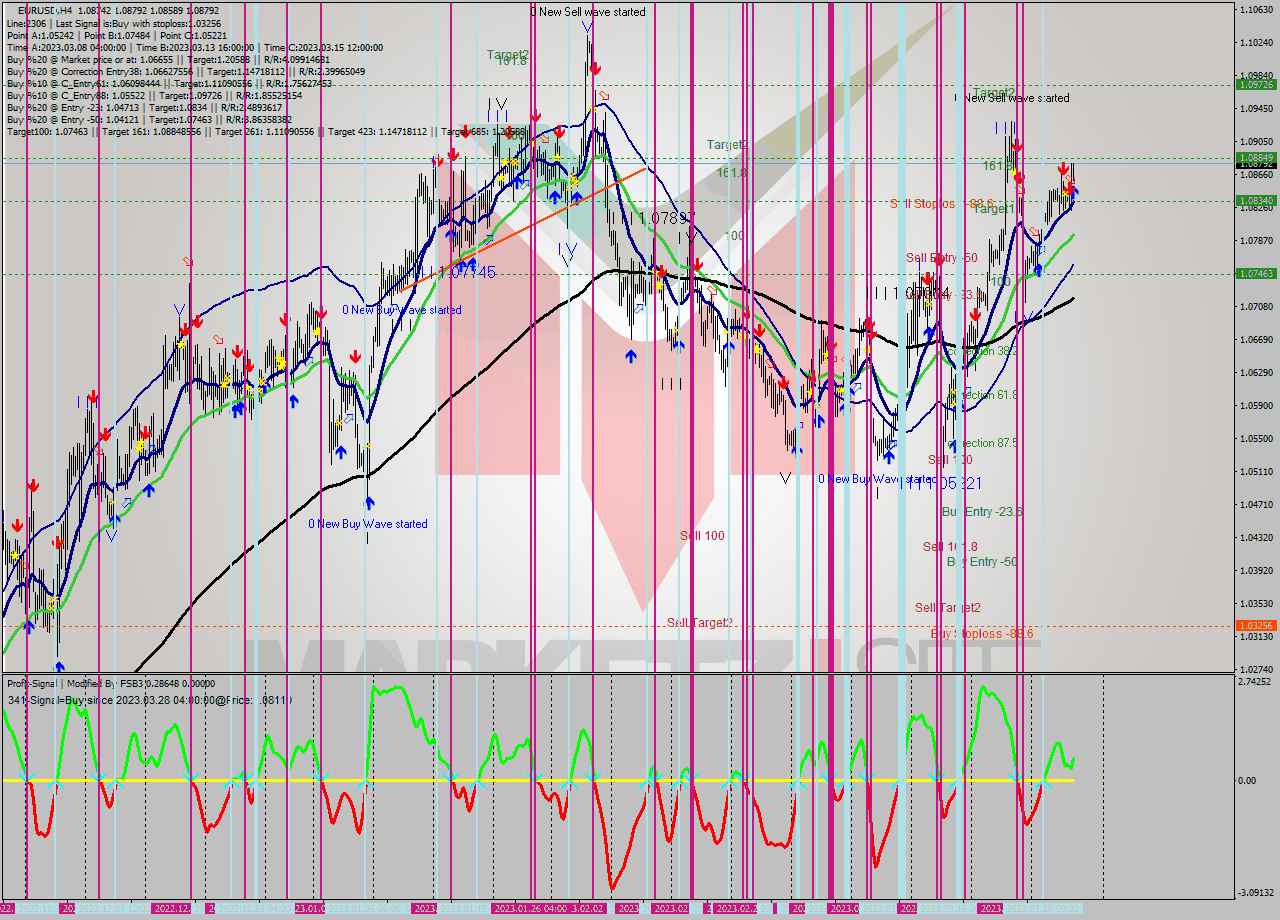
Task: Click the green 1.08340 price tag
Action: pyautogui.click(x=1256, y=201)
